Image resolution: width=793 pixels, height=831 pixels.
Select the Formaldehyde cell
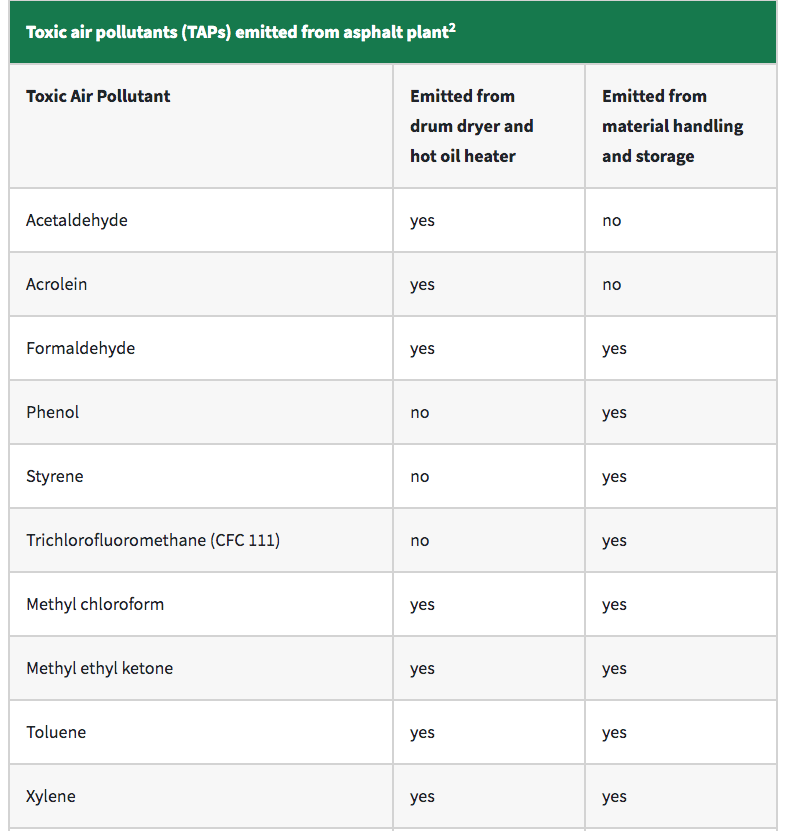coord(80,348)
